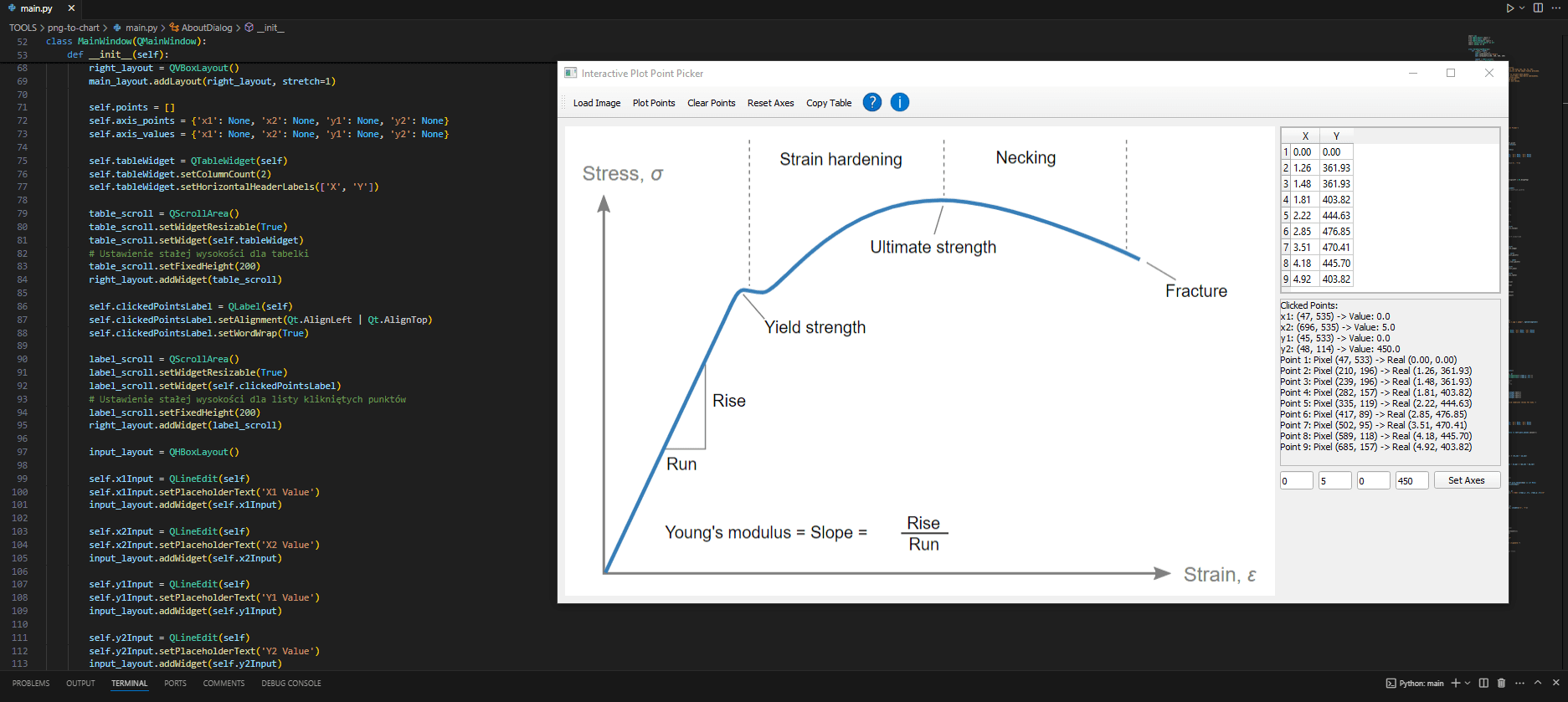This screenshot has width=1568, height=702.
Task: Run the Python file with play icon
Action: pos(1509,8)
